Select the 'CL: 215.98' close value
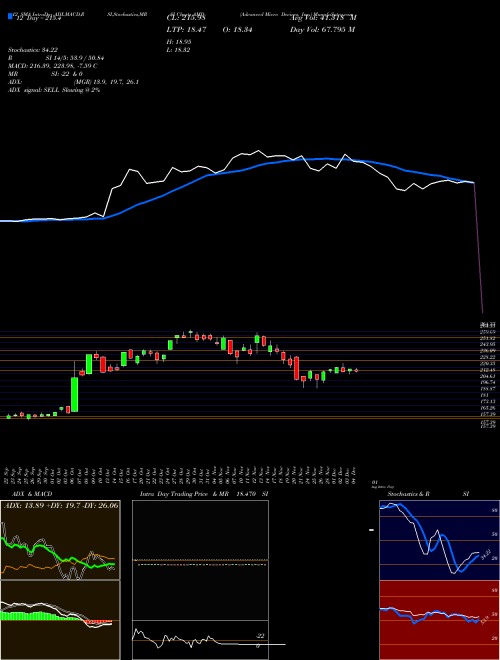The width and height of the screenshot is (500, 660). click(186, 18)
